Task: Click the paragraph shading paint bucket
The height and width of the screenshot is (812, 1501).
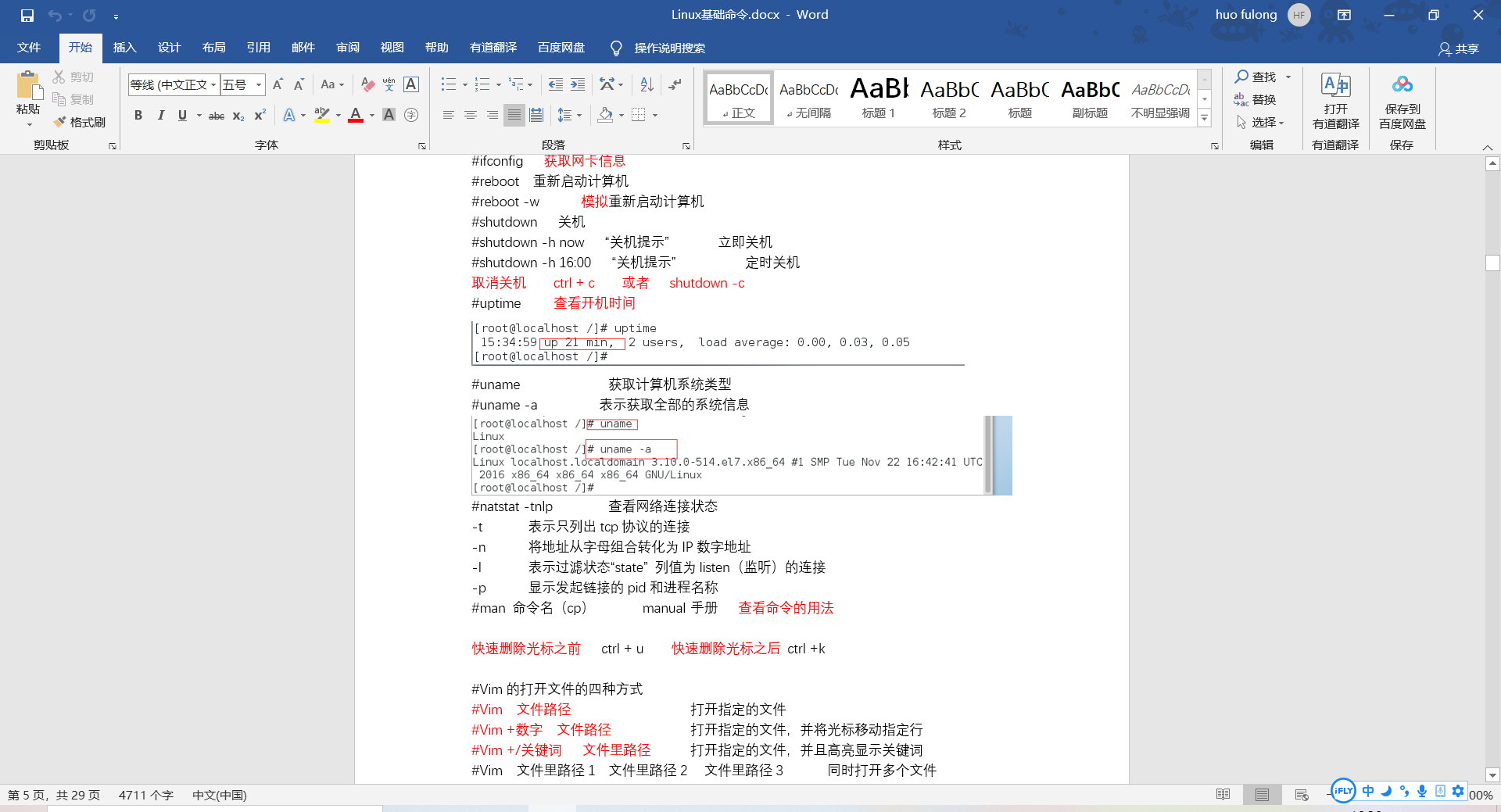Action: [x=605, y=115]
